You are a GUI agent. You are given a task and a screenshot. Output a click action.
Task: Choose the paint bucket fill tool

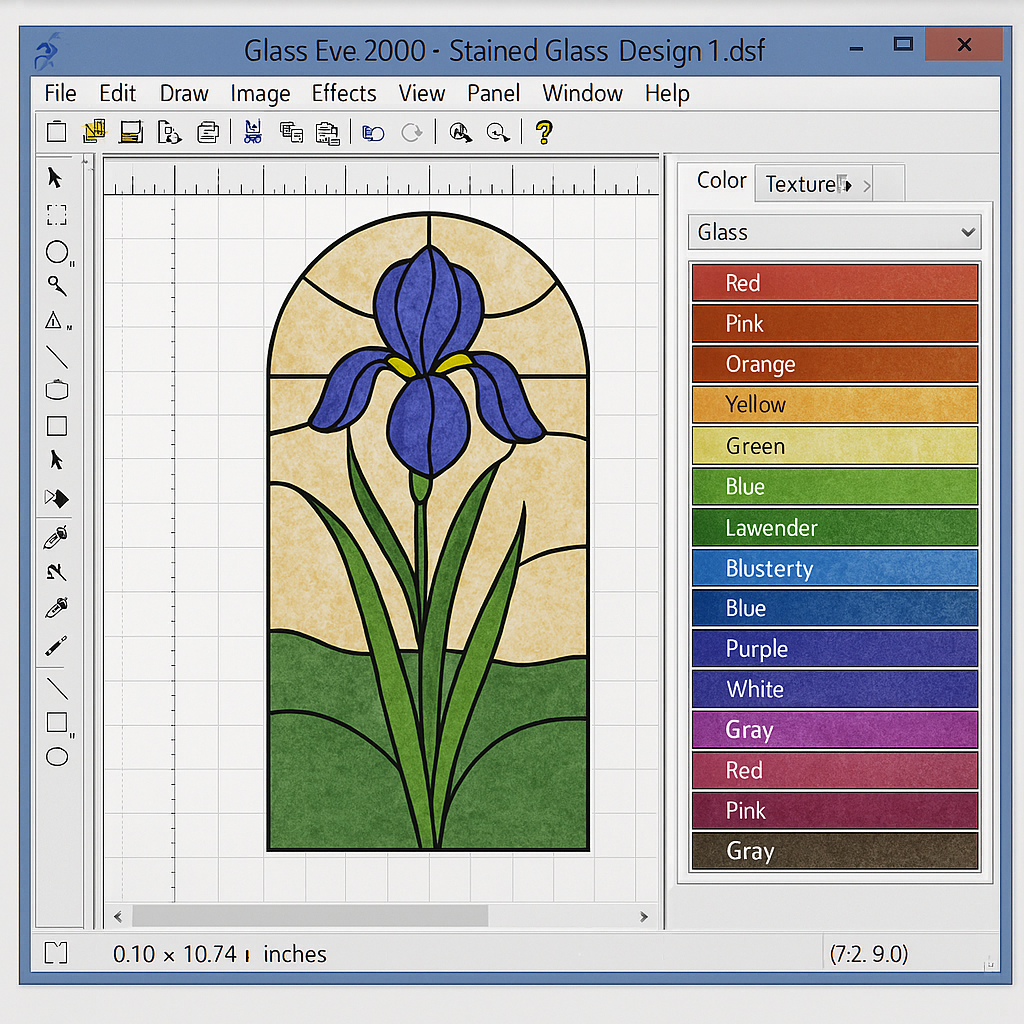pyautogui.click(x=57, y=498)
